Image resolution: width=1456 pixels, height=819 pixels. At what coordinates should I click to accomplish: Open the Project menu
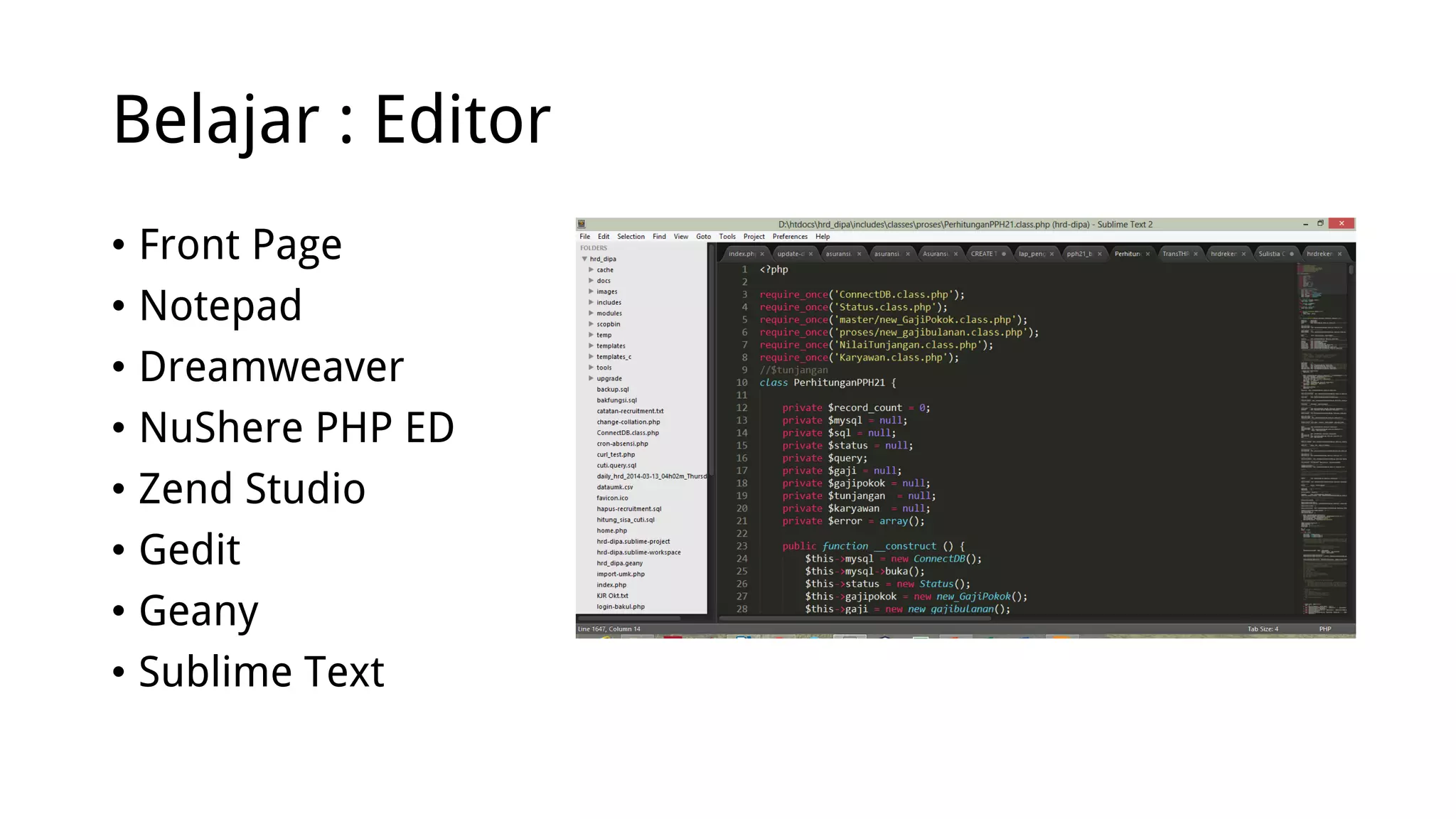point(754,237)
